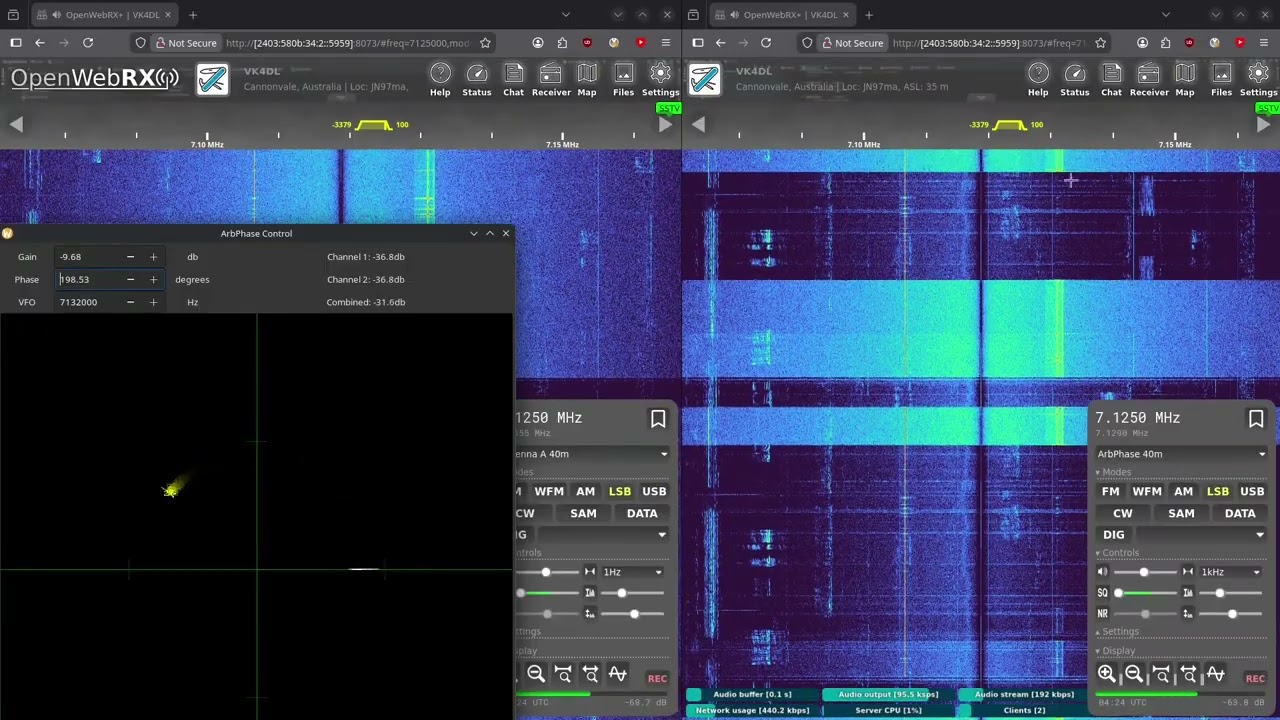Zoom out waterfall in left receiver panel

[x=536, y=674]
